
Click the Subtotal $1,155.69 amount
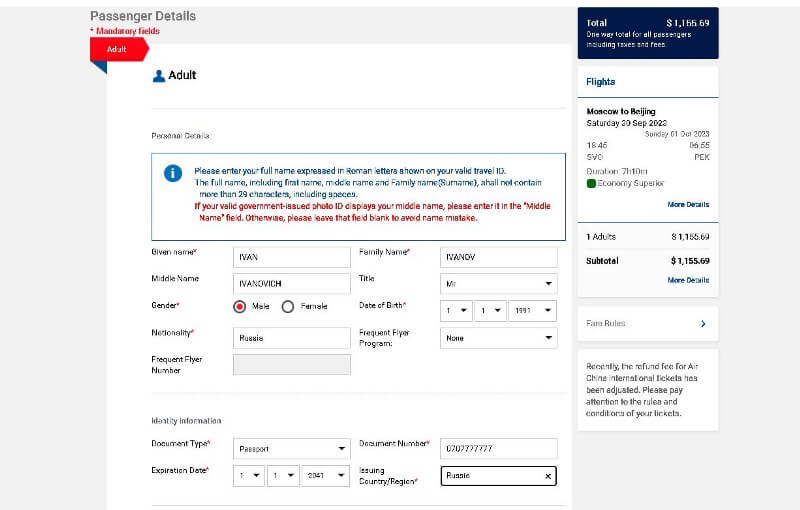coord(690,261)
